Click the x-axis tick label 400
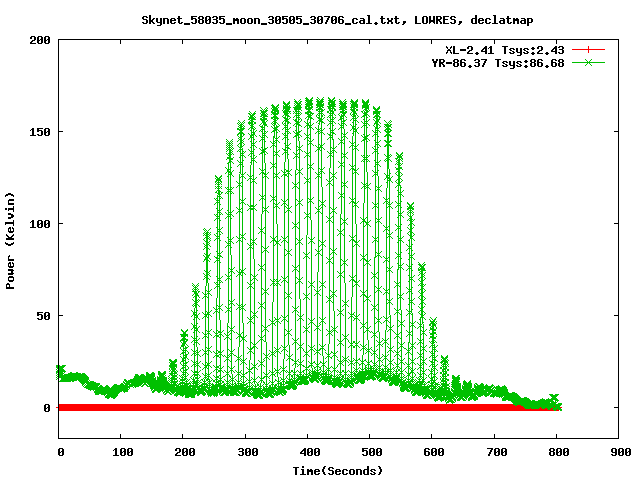 (310, 452)
